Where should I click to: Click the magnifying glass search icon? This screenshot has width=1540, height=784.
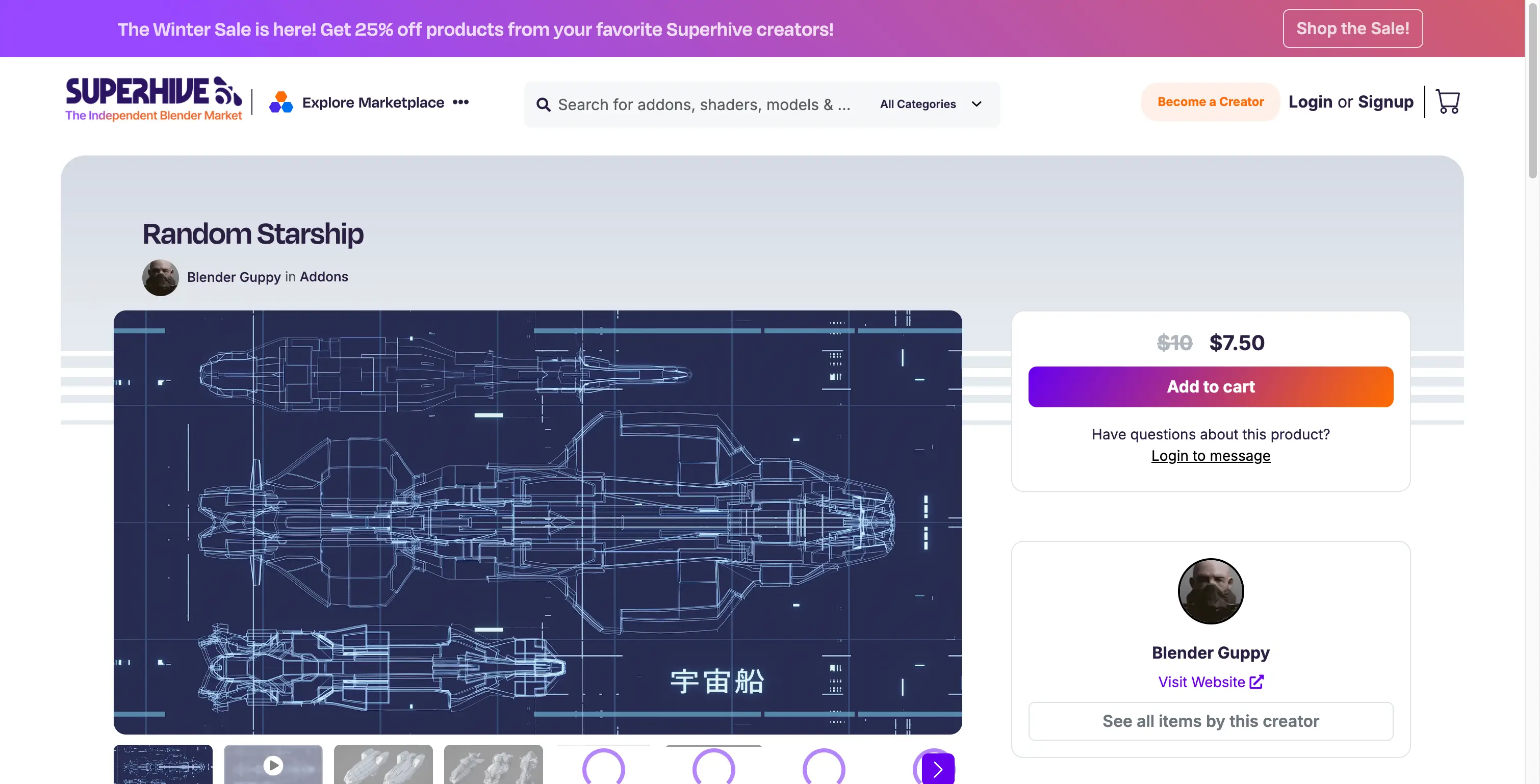543,104
